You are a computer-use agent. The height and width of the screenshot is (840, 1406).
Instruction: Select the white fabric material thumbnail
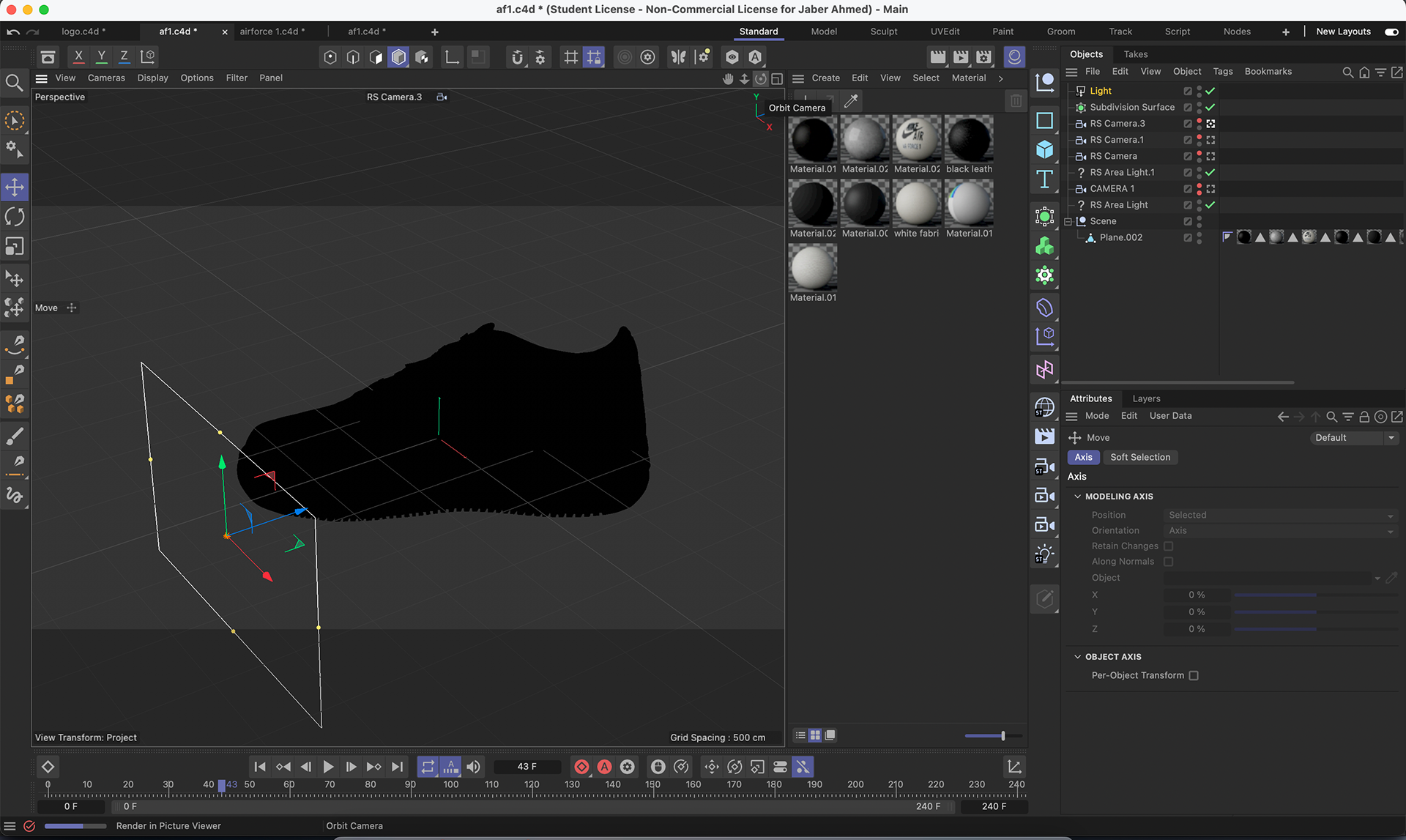(916, 204)
